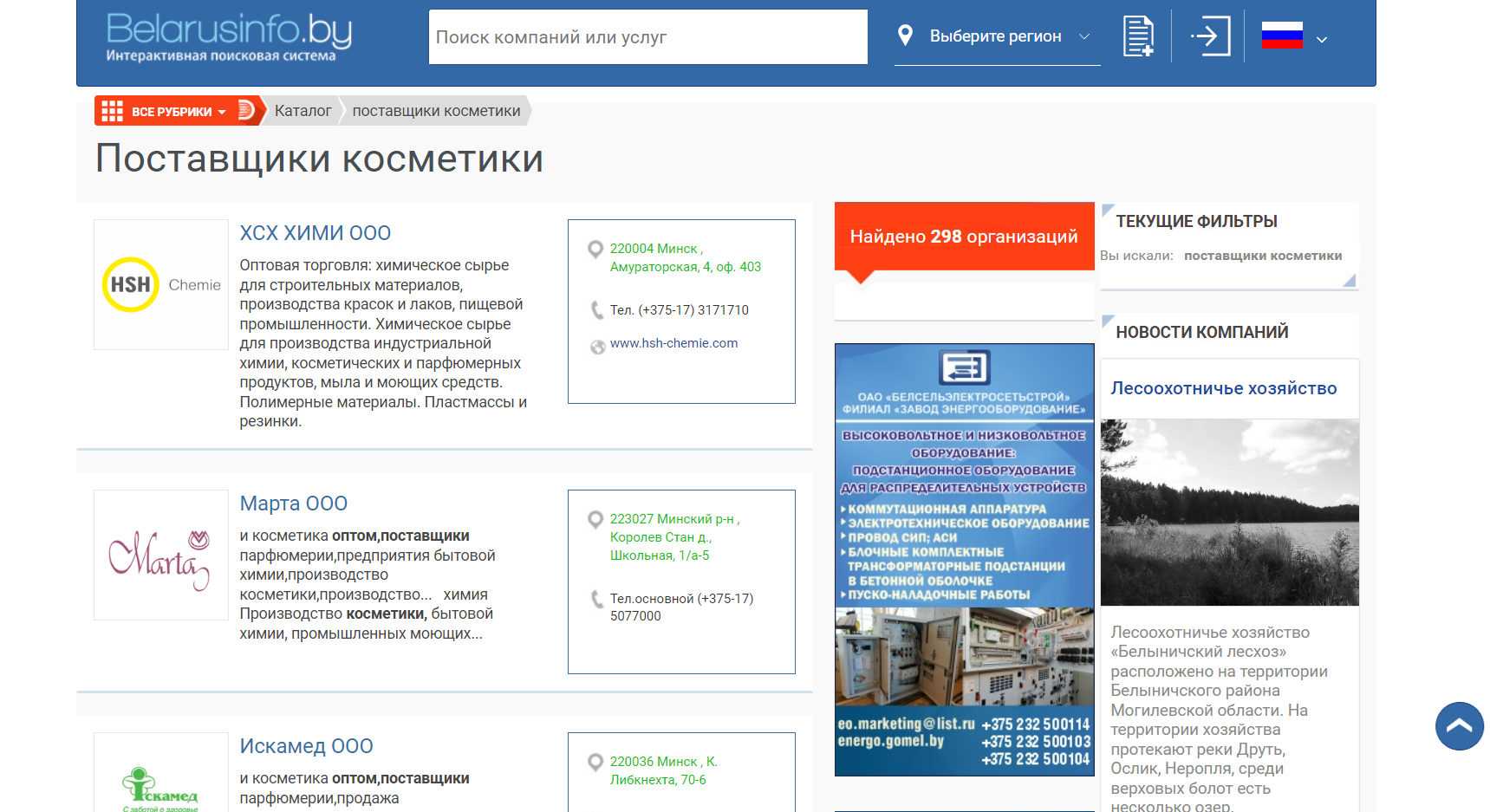
Task: Open the Лесоохотничье хозяйство news headline
Action: (1224, 388)
